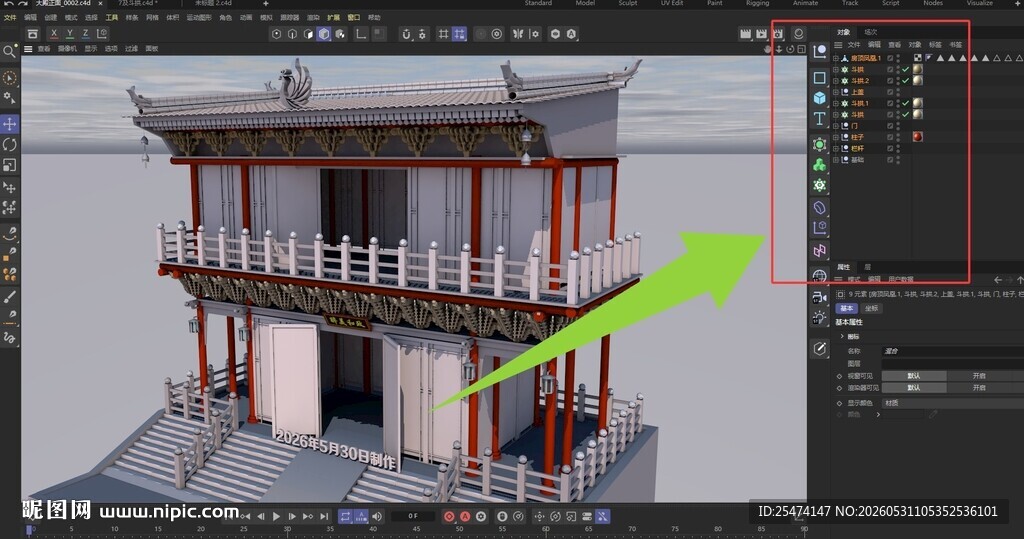Toggle the green checkmark on 斗拱.1
This screenshot has width=1024, height=539.
point(906,103)
